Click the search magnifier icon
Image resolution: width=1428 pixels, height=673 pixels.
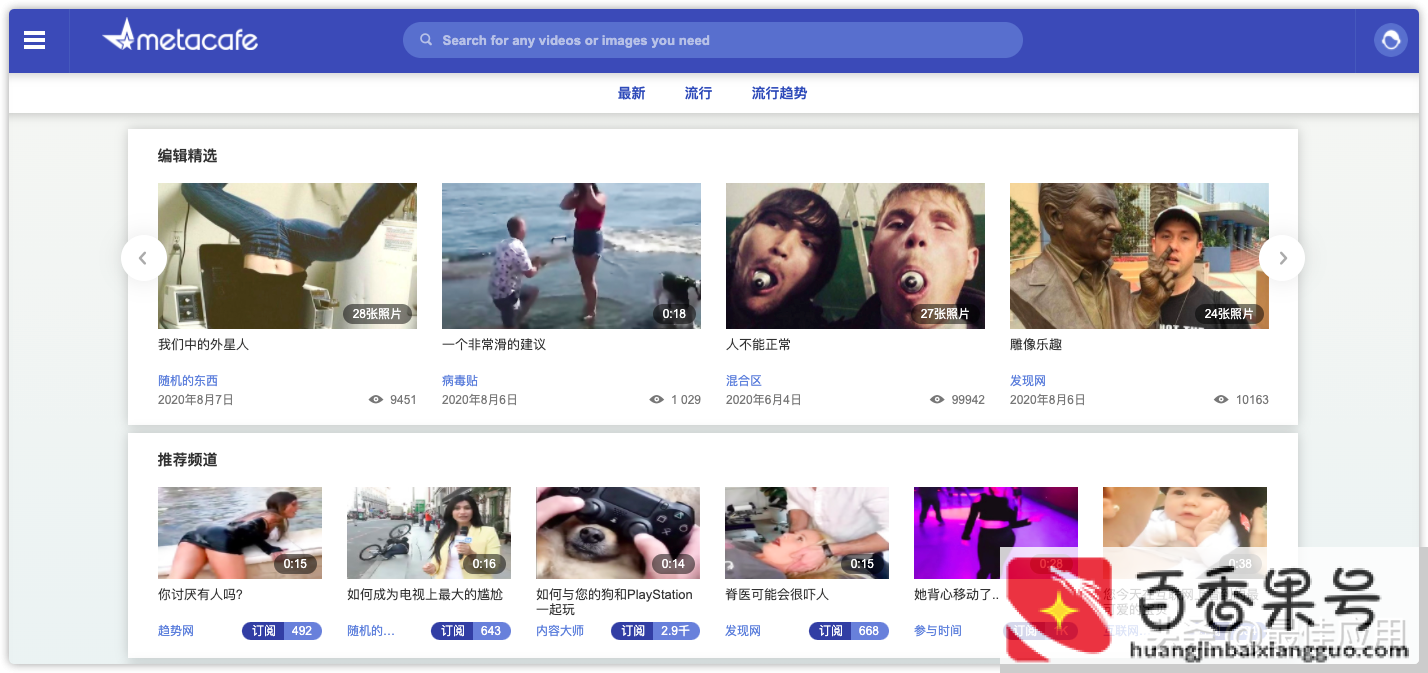point(426,40)
